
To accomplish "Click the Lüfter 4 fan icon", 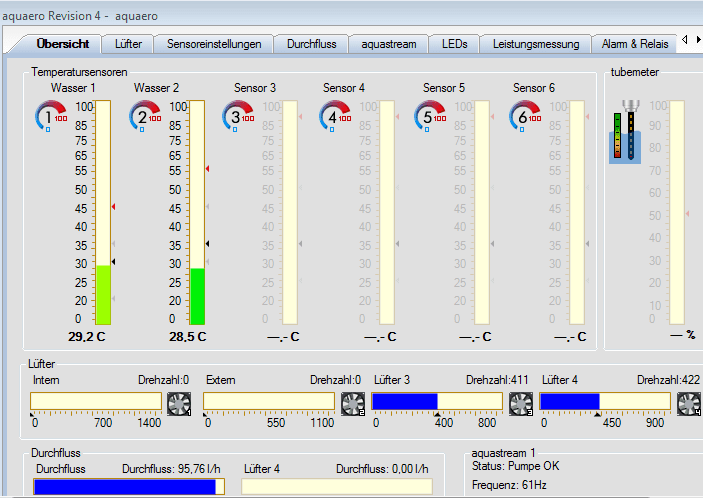I will point(689,404).
